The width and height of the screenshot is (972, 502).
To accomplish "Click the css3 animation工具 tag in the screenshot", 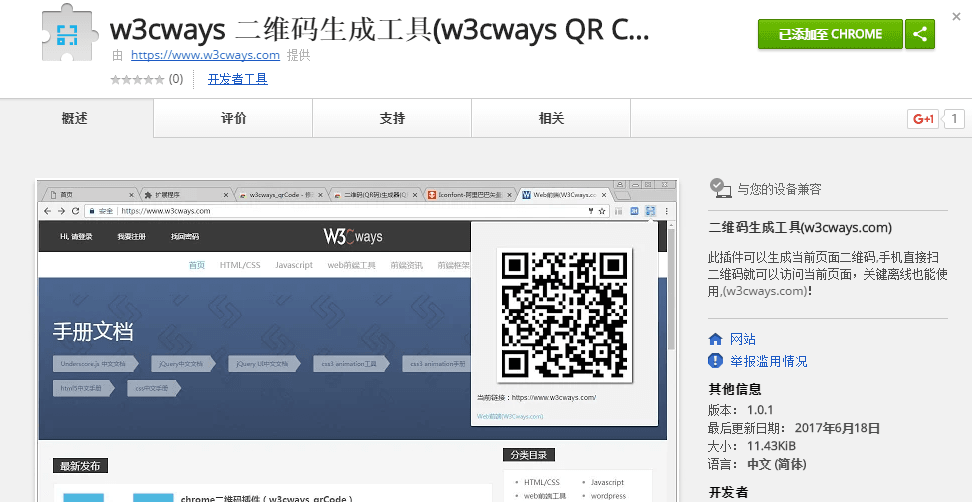I will pos(351,364).
